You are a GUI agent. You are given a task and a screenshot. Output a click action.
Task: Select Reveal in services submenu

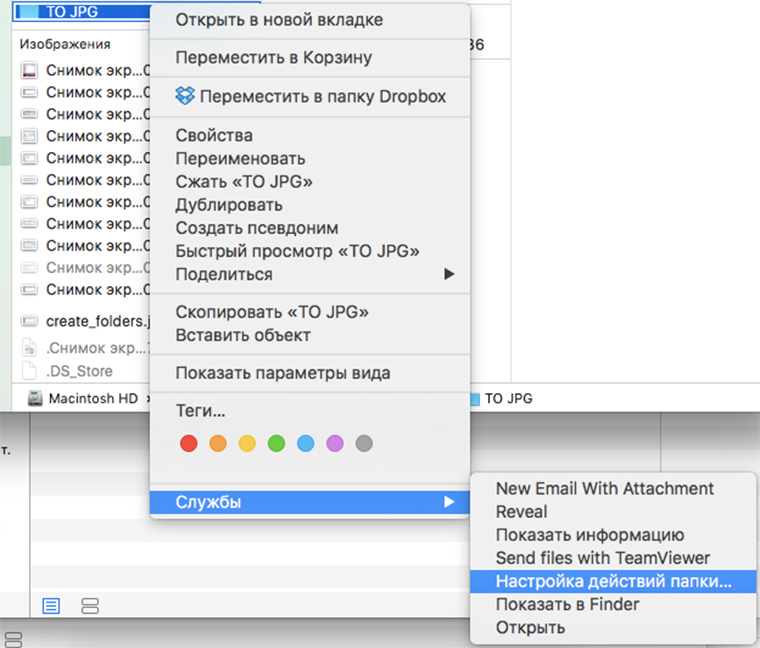coord(613,512)
